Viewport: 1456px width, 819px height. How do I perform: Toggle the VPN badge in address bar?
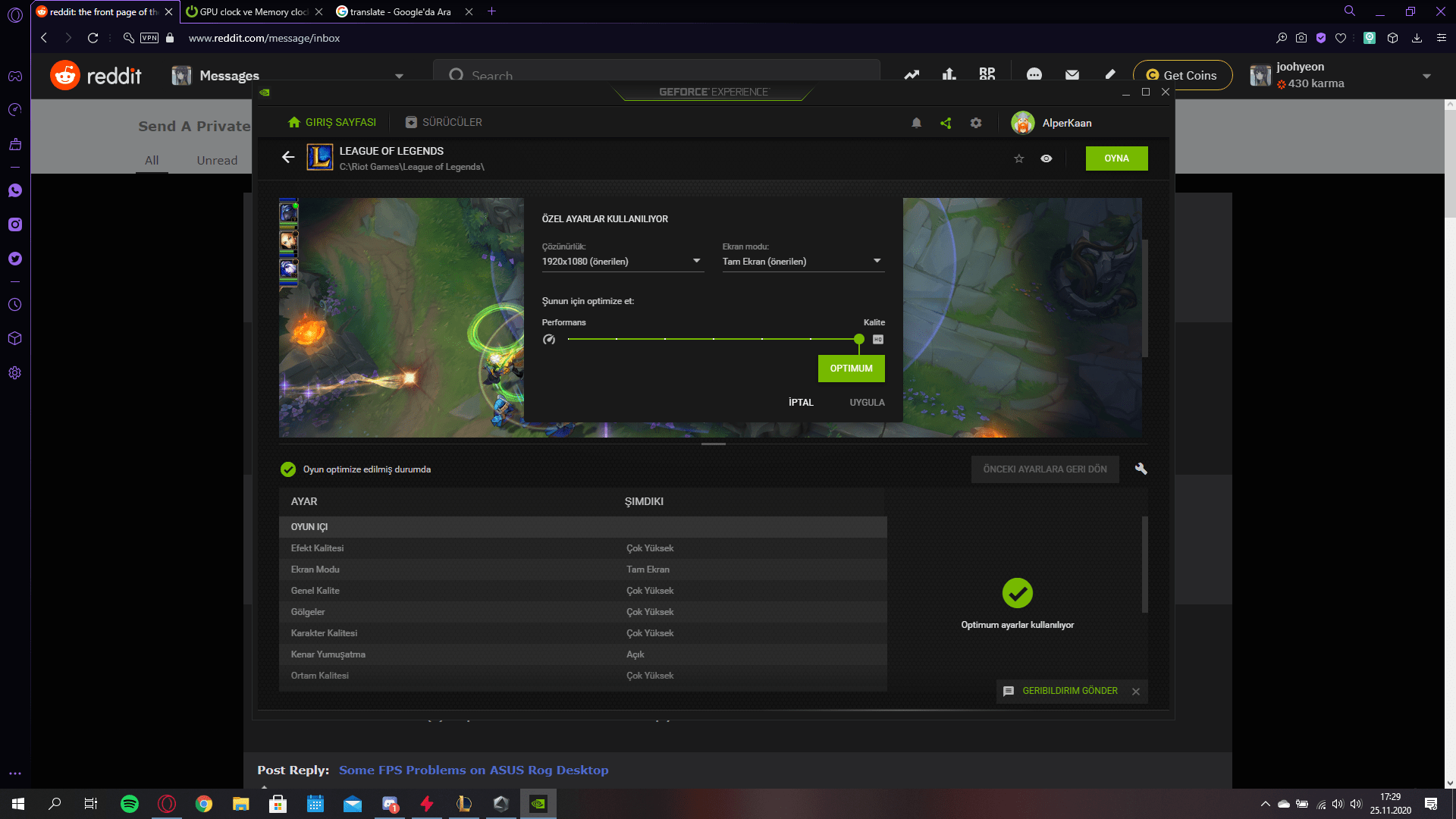(149, 38)
